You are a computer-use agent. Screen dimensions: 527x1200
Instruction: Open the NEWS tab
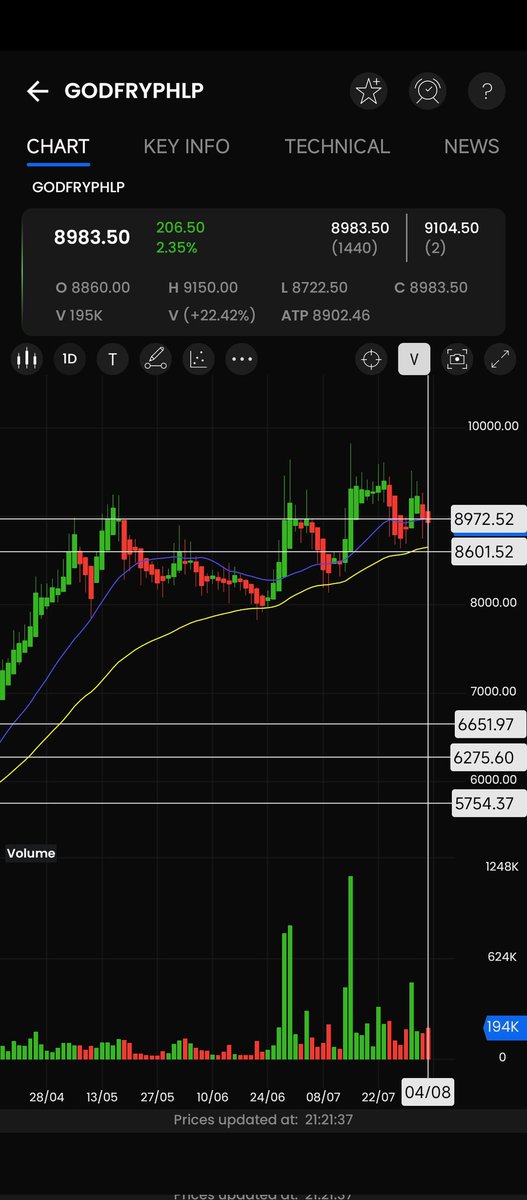[x=472, y=147]
